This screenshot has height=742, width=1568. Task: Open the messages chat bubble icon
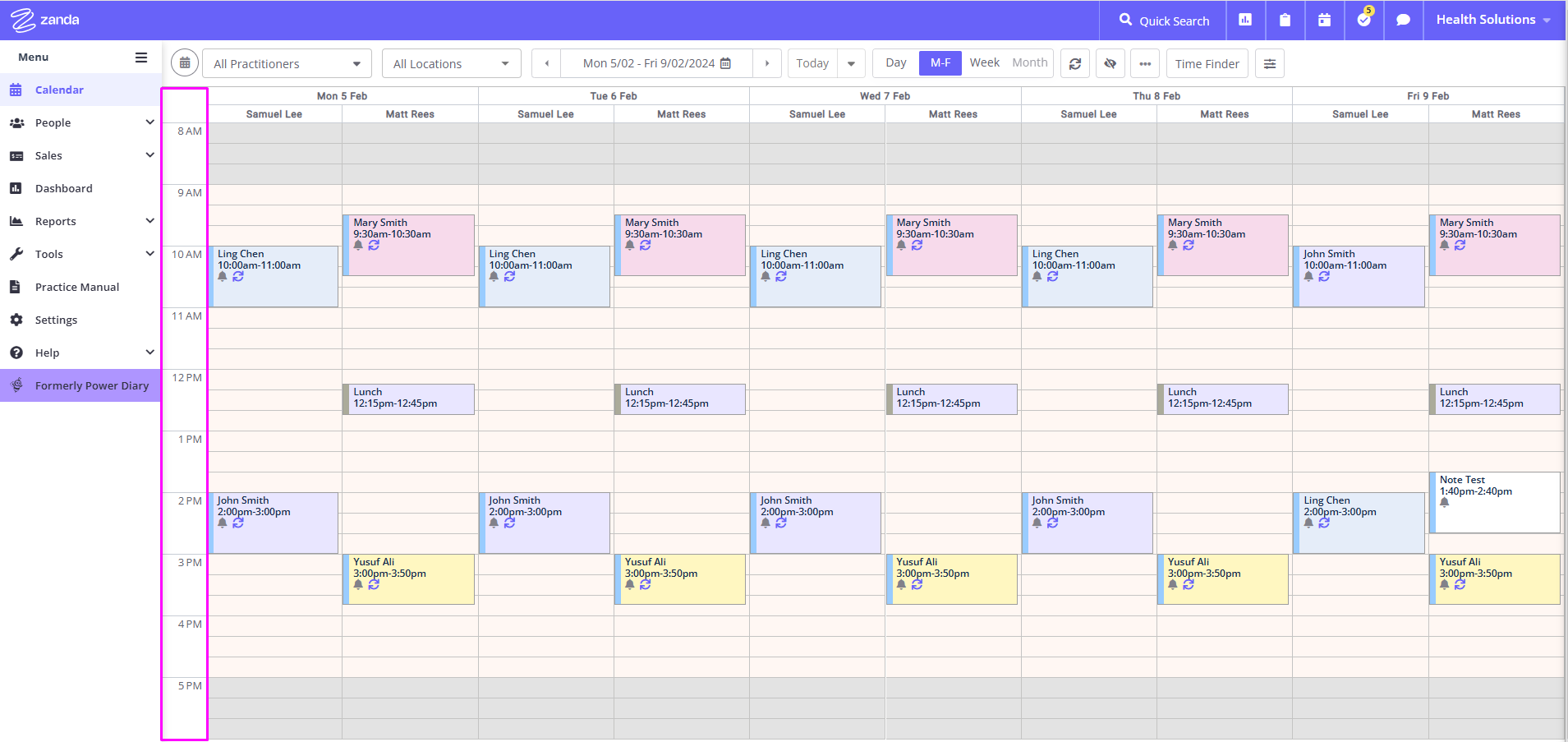click(1403, 20)
